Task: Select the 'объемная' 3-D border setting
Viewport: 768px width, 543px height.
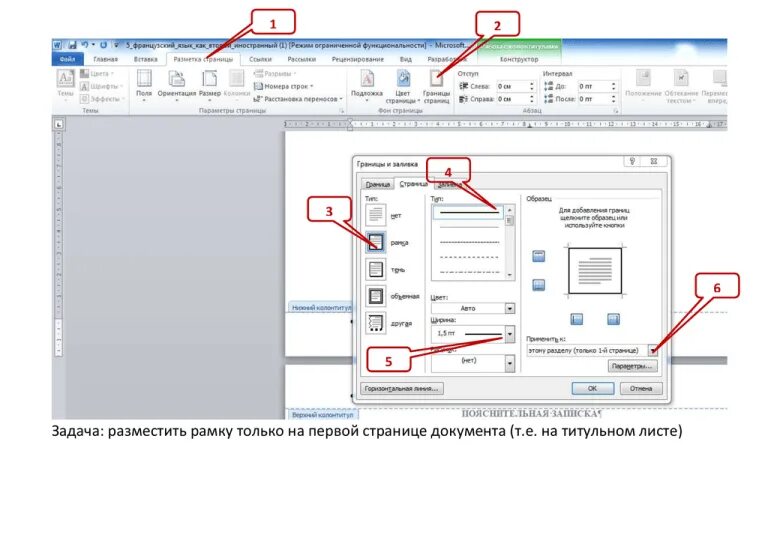Action: coord(376,296)
